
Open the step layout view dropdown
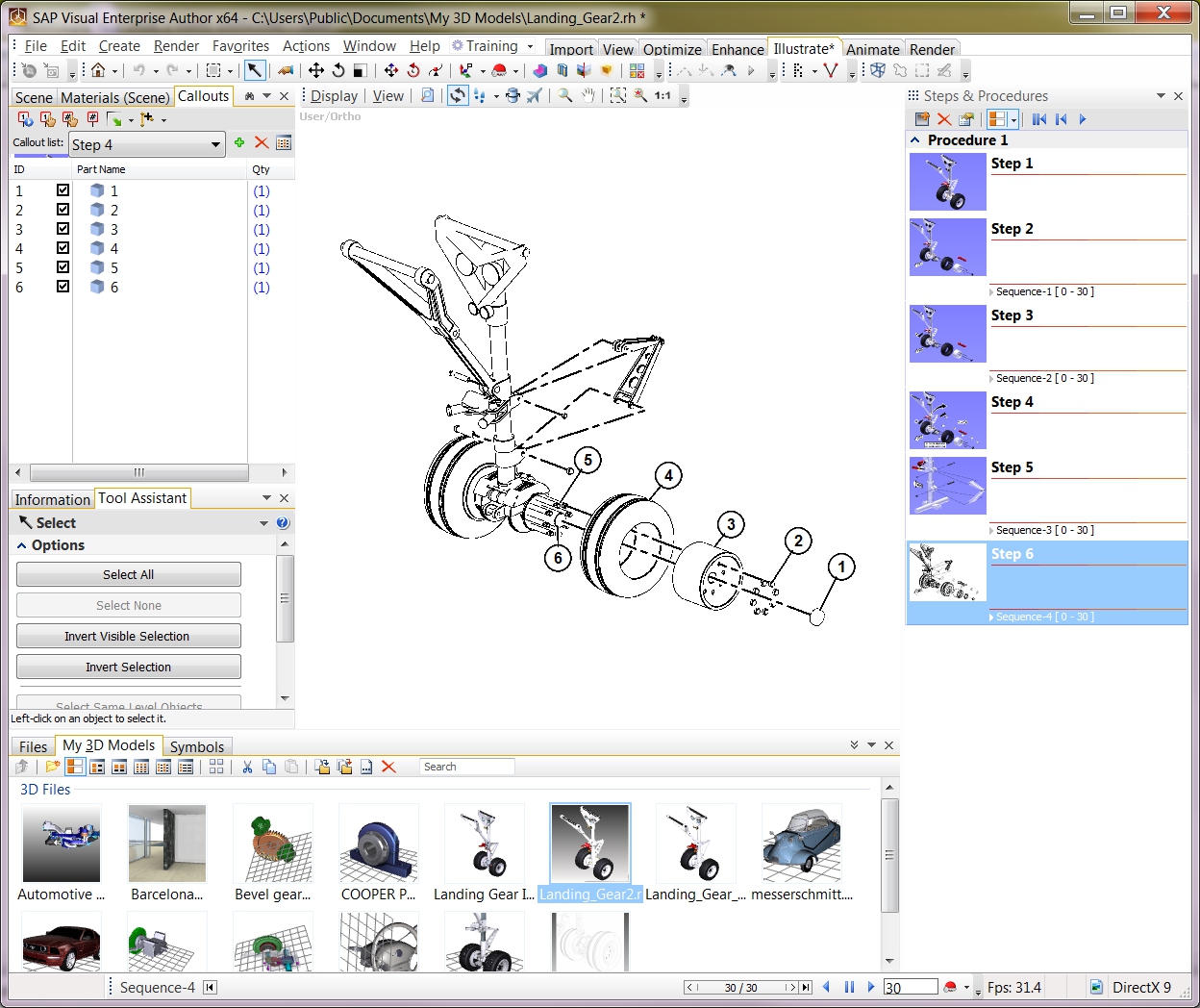(1013, 119)
